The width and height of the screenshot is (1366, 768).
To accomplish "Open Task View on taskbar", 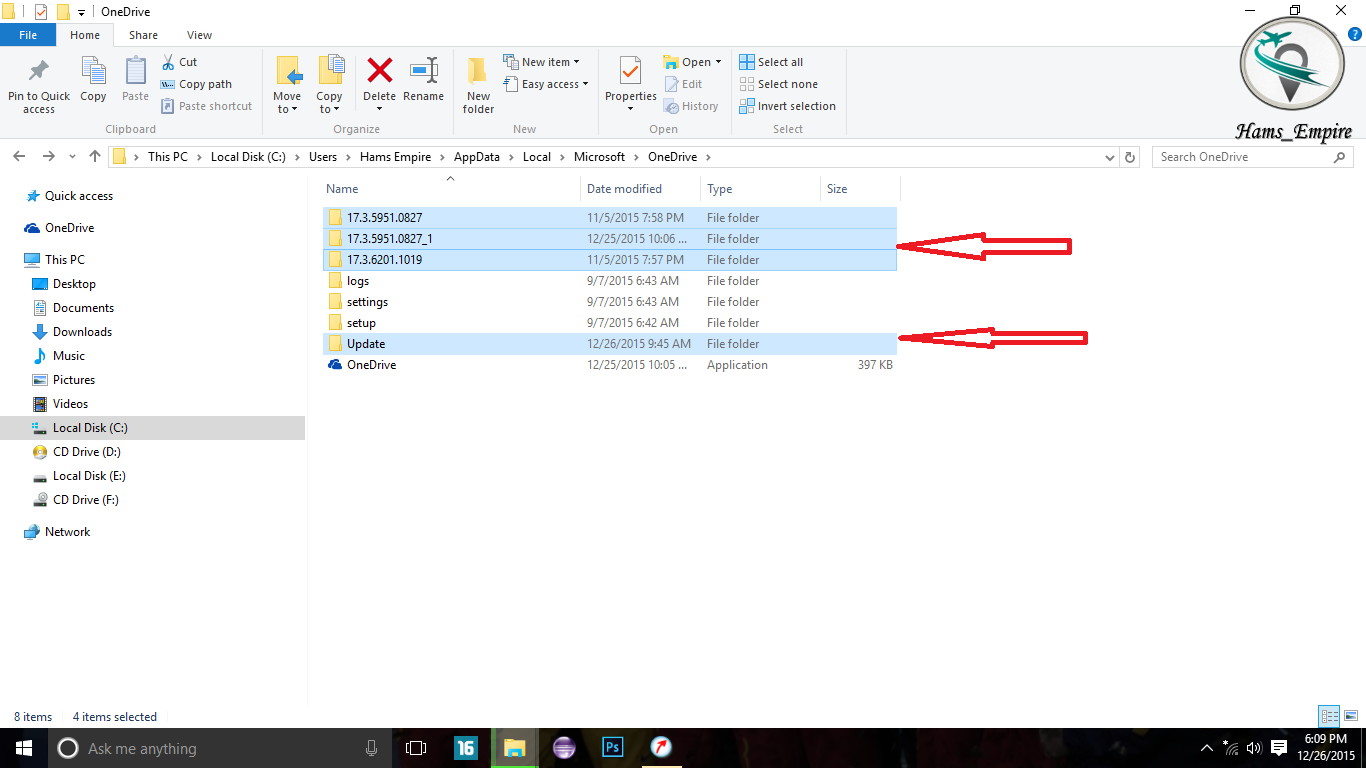I will [x=416, y=748].
